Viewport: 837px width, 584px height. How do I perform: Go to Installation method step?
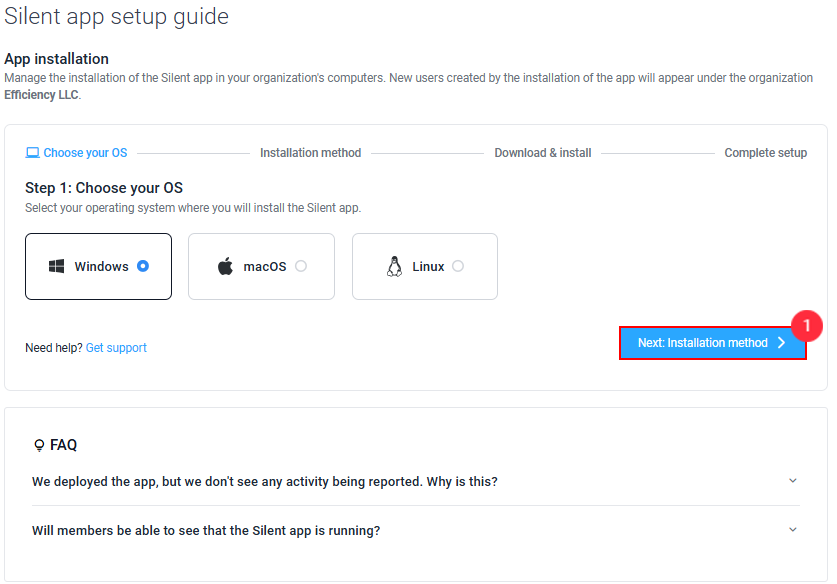coord(311,153)
